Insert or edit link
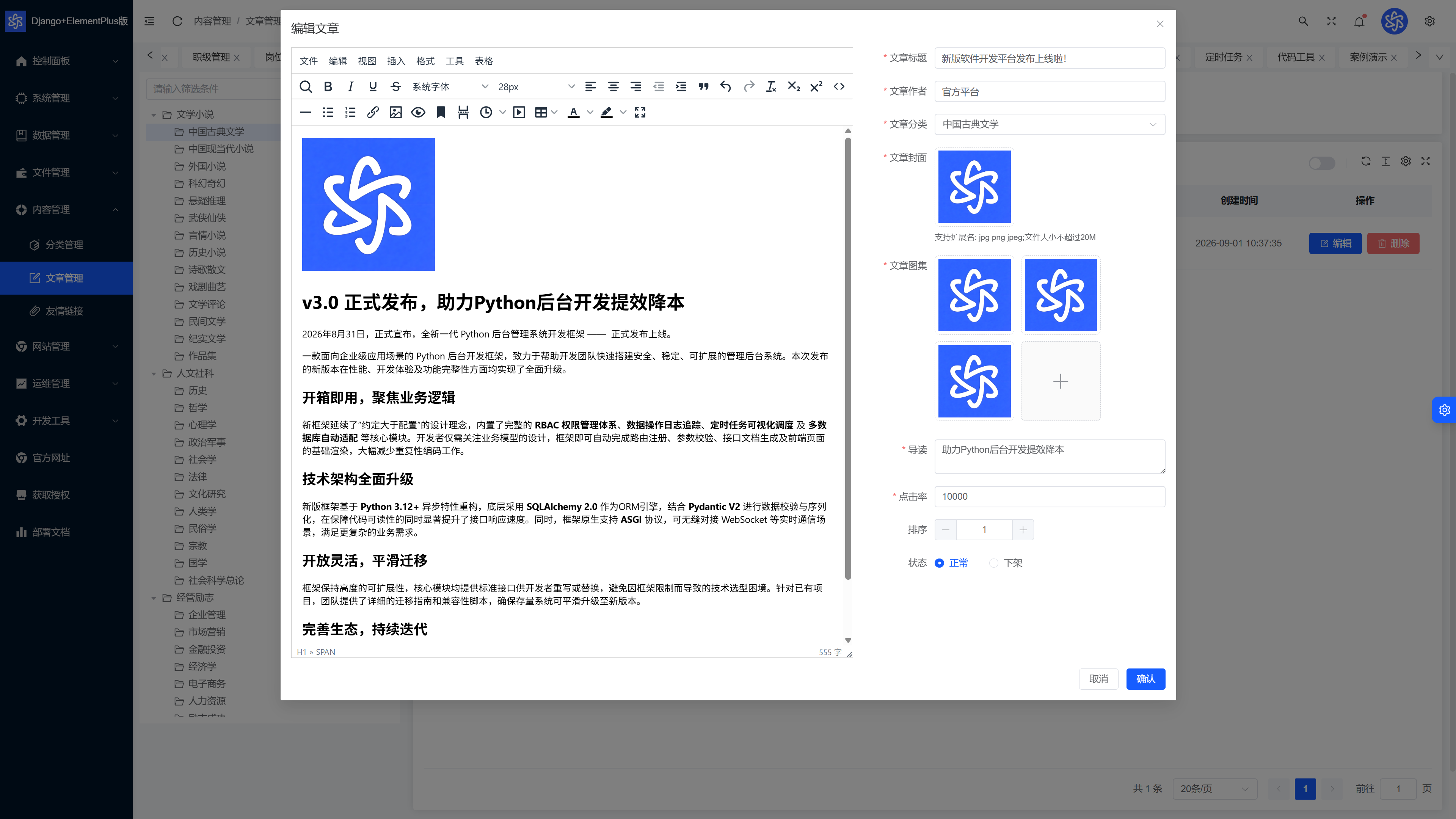1456x819 pixels. [373, 113]
